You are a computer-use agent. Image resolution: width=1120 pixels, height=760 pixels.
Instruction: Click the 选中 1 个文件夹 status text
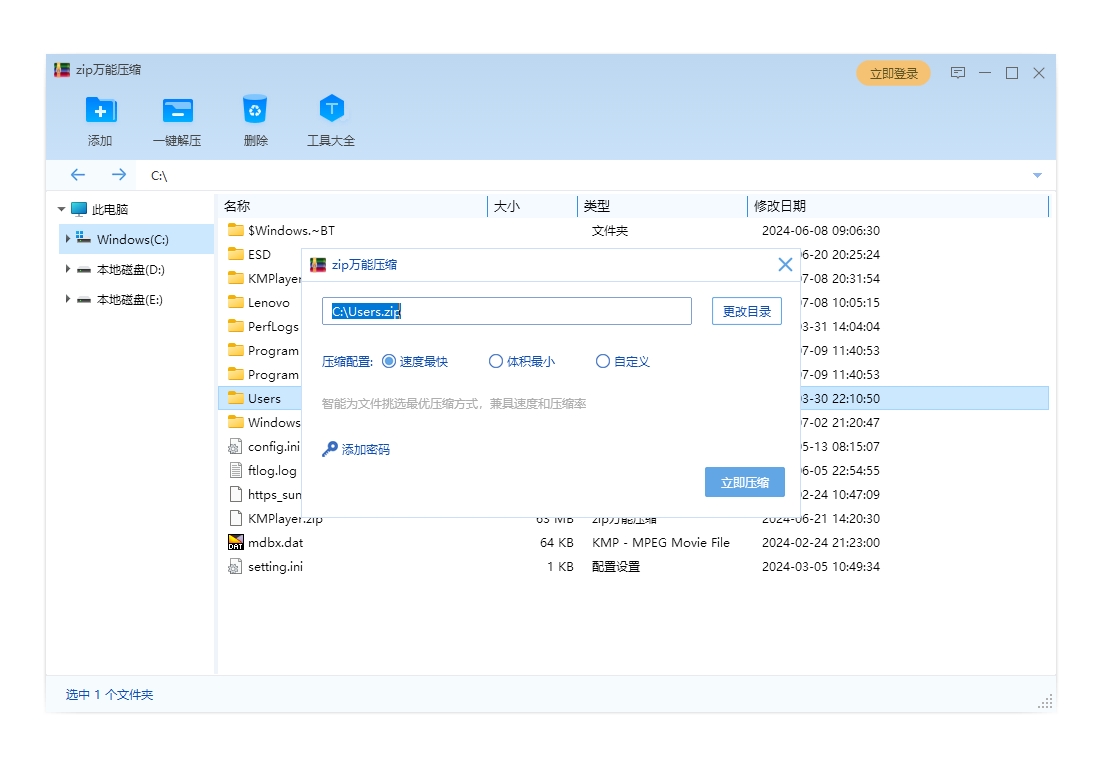point(109,695)
